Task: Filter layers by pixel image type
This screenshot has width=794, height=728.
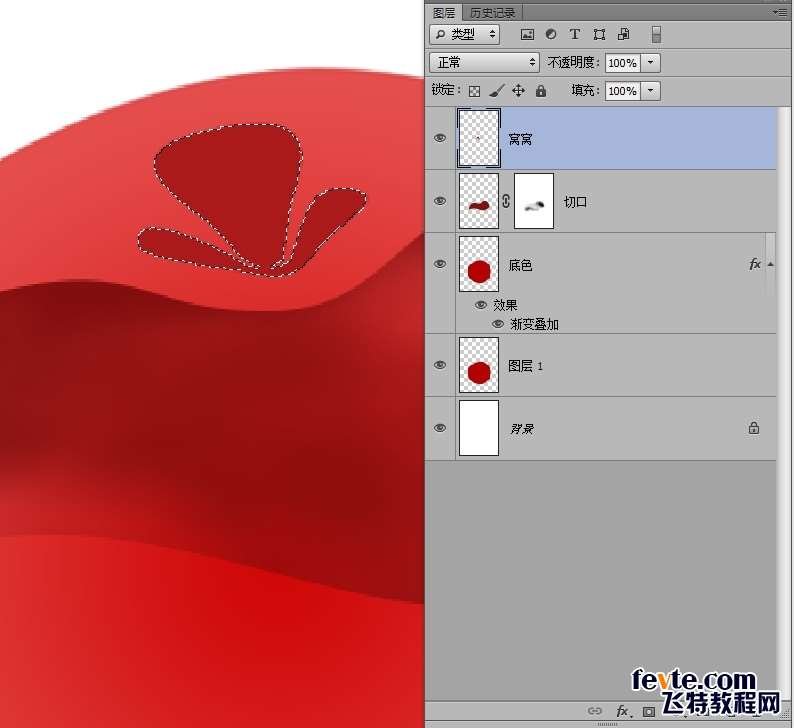Action: click(527, 35)
